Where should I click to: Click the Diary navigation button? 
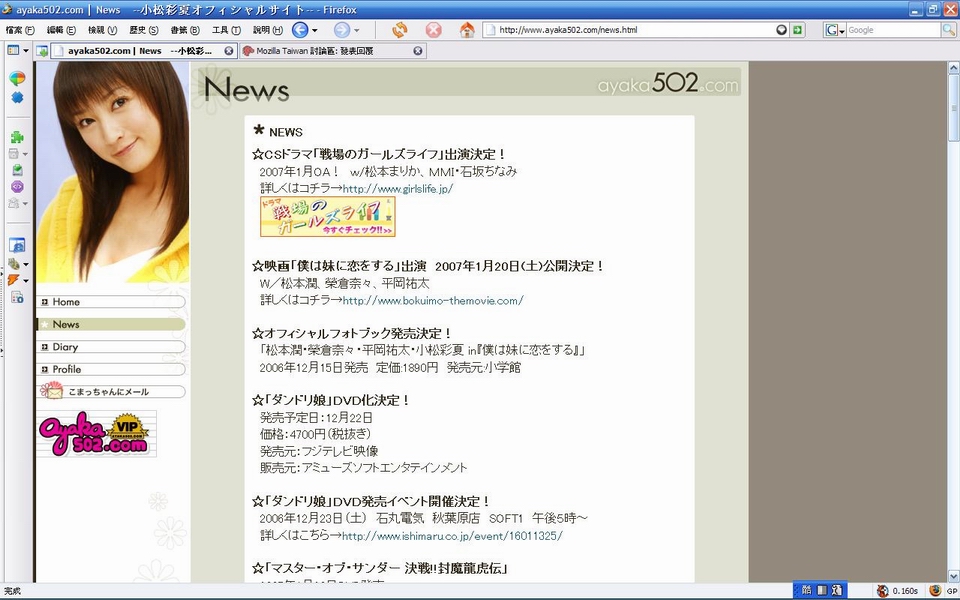(110, 347)
